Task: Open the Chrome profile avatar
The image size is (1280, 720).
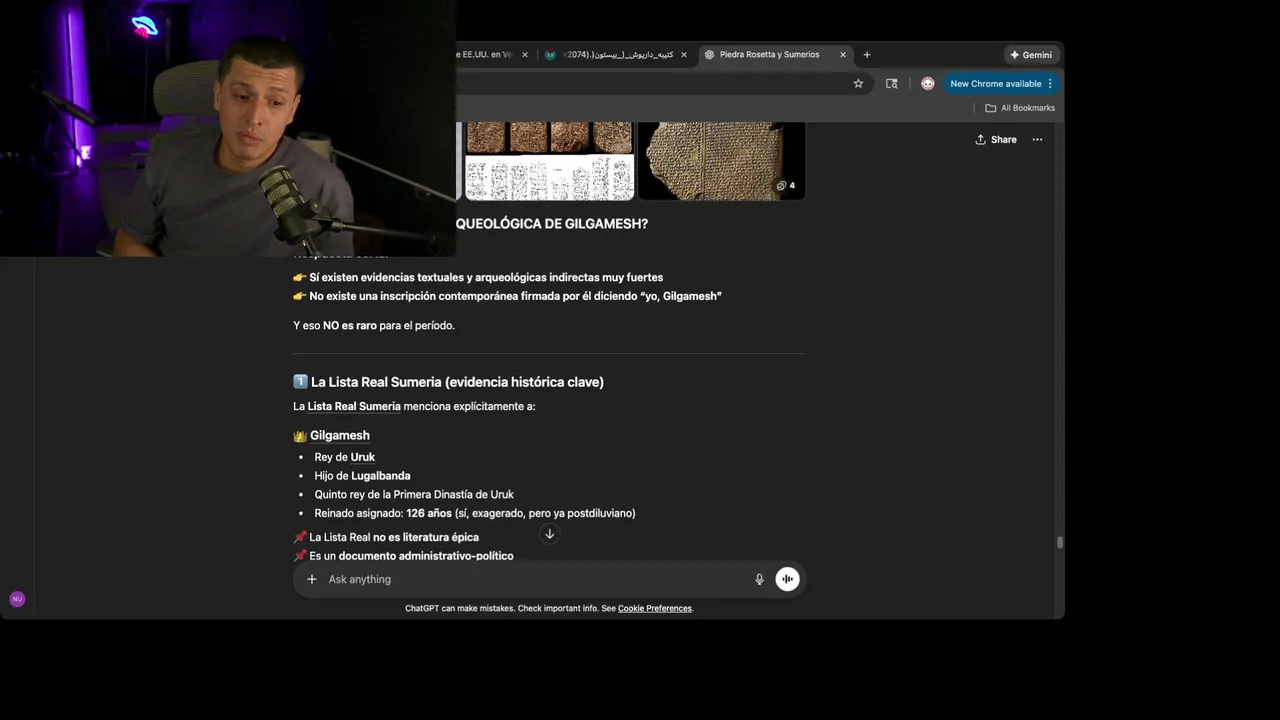Action: [928, 84]
